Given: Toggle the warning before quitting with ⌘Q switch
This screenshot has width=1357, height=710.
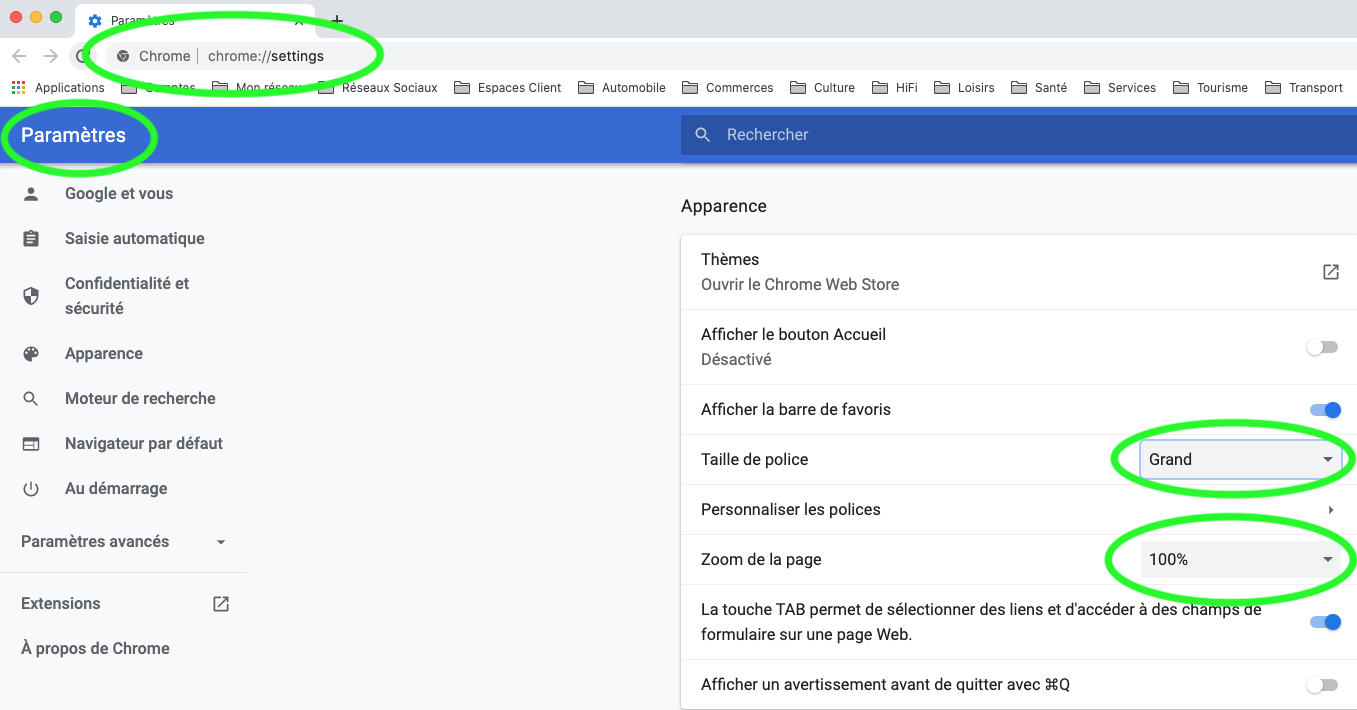Looking at the screenshot, I should (1322, 685).
